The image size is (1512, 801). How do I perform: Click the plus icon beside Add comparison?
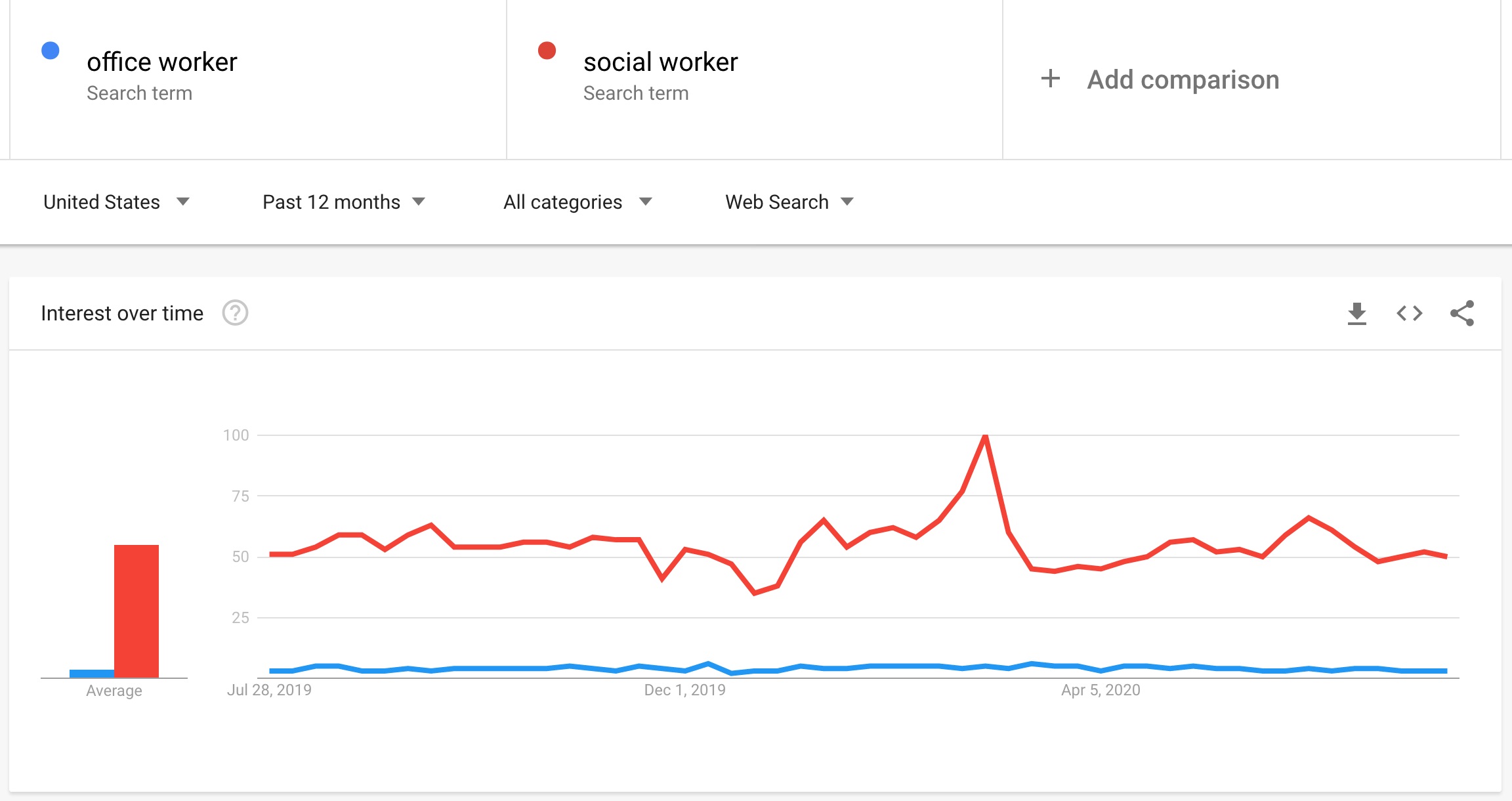pos(1051,79)
